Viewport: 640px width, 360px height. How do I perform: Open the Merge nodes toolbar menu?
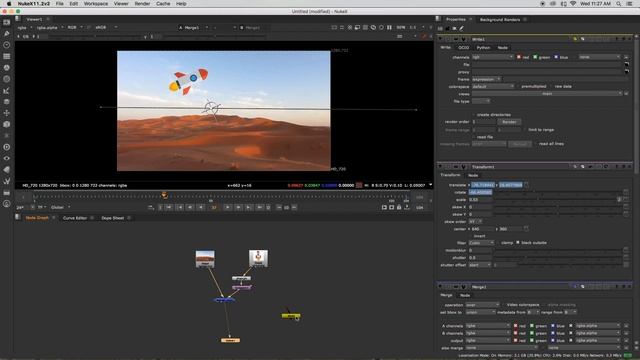[7, 102]
